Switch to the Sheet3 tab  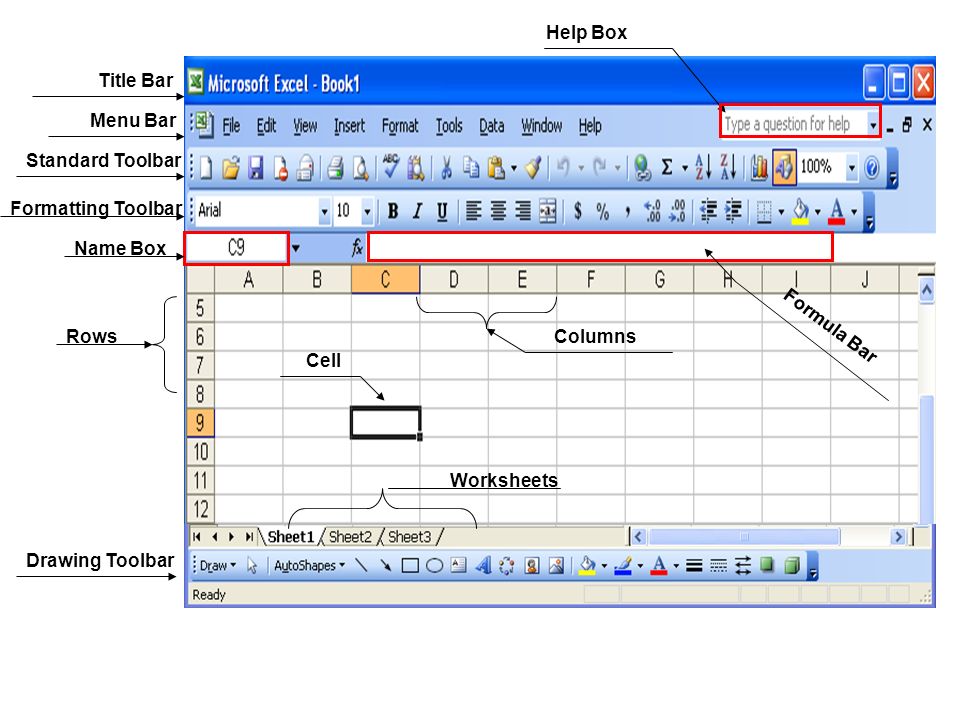410,537
